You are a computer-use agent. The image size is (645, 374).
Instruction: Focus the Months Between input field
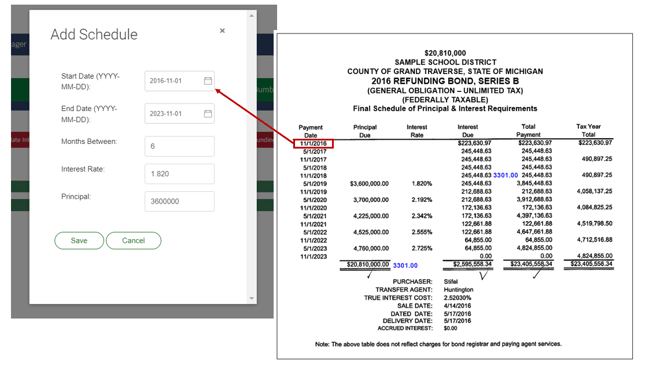[x=179, y=146]
